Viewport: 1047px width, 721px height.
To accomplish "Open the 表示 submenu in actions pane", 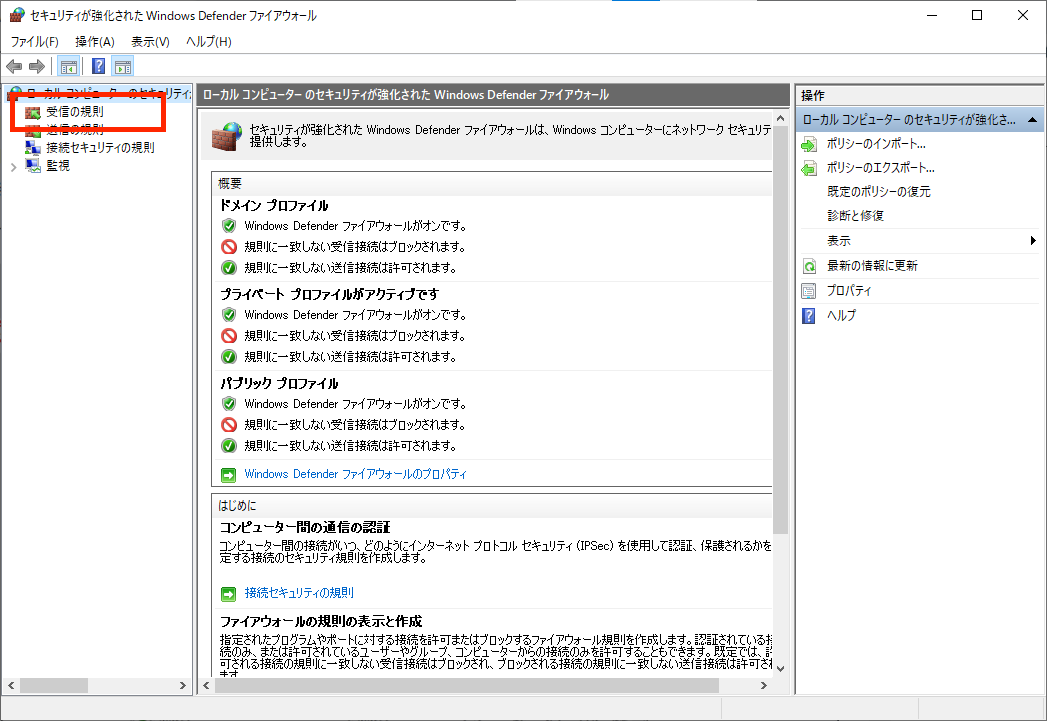I will pos(839,240).
